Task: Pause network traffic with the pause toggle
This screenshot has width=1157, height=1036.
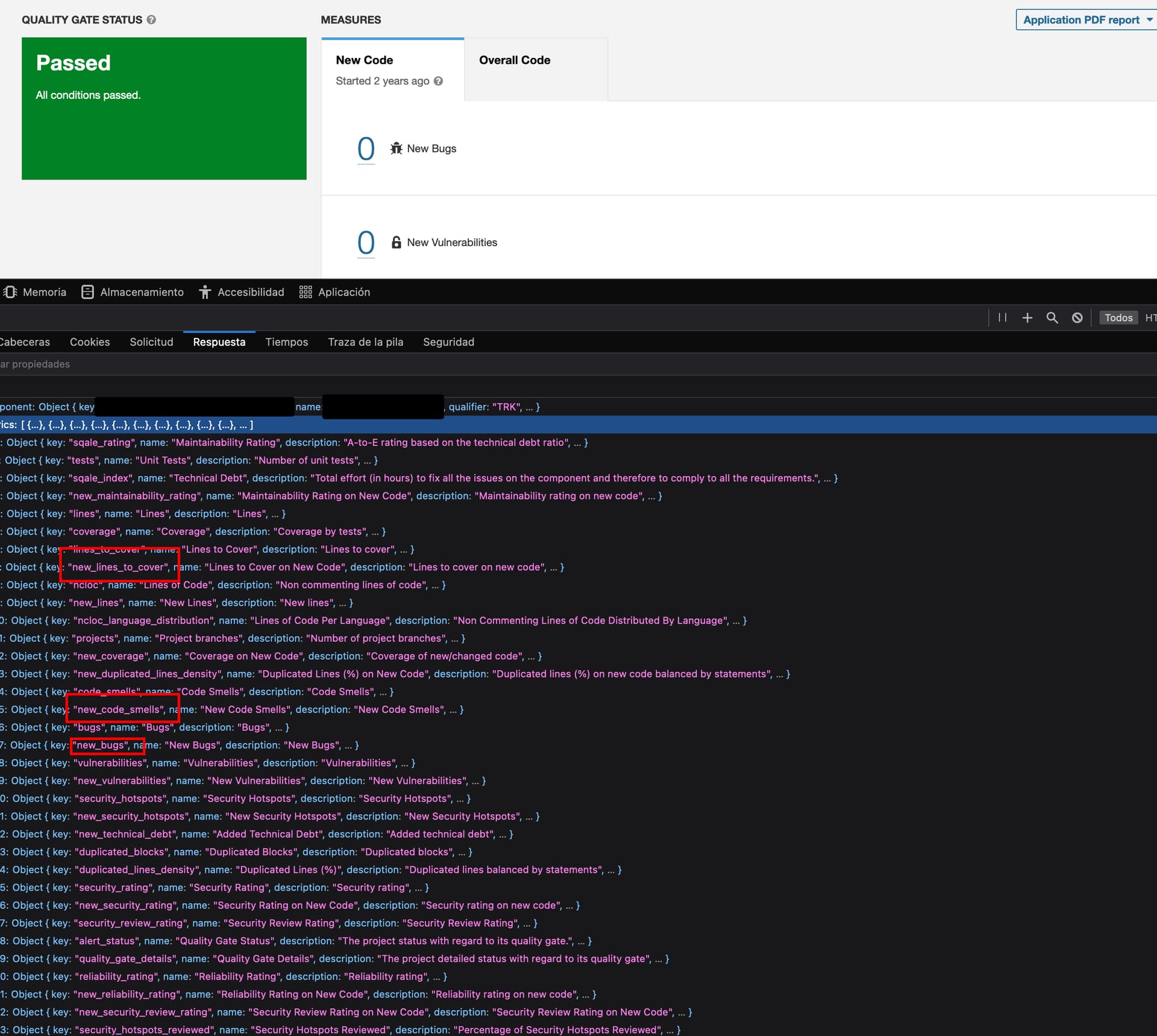Action: coord(1002,318)
